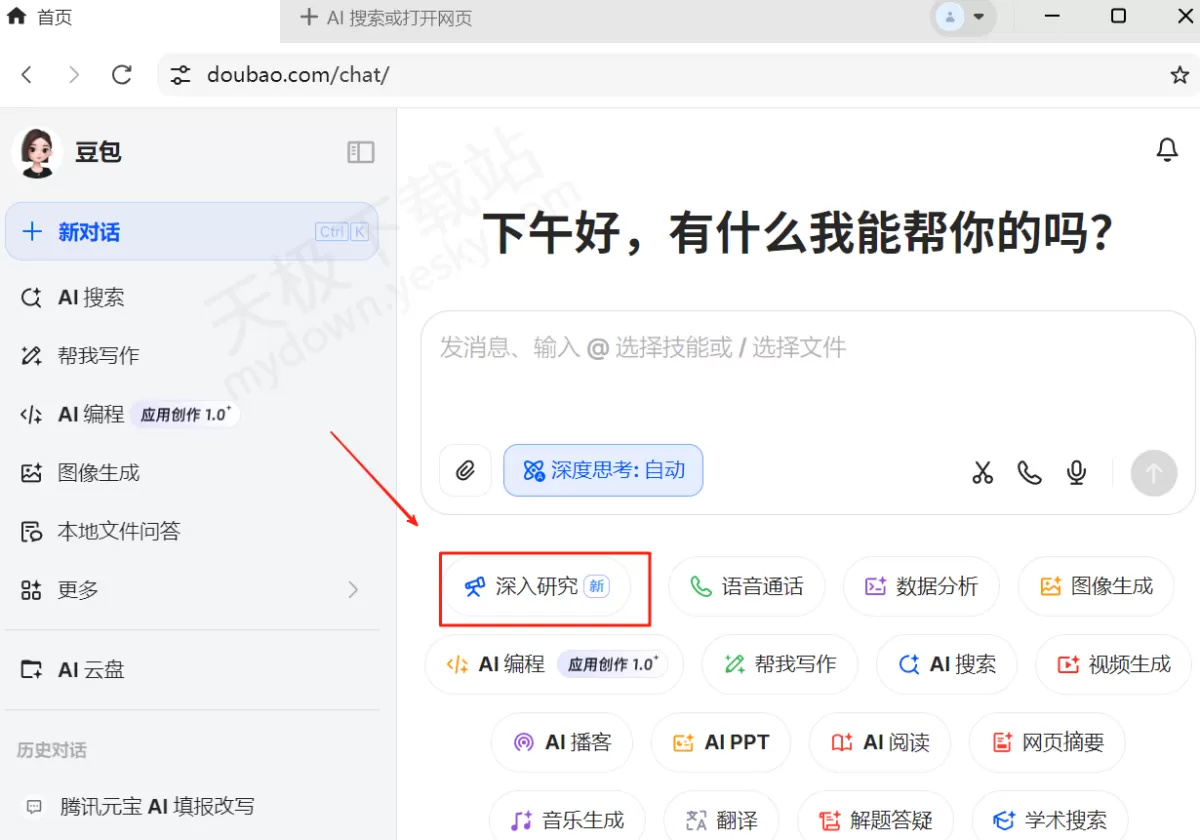Select the 视频生成 skill chip
This screenshot has width=1200, height=840.
(x=1113, y=664)
